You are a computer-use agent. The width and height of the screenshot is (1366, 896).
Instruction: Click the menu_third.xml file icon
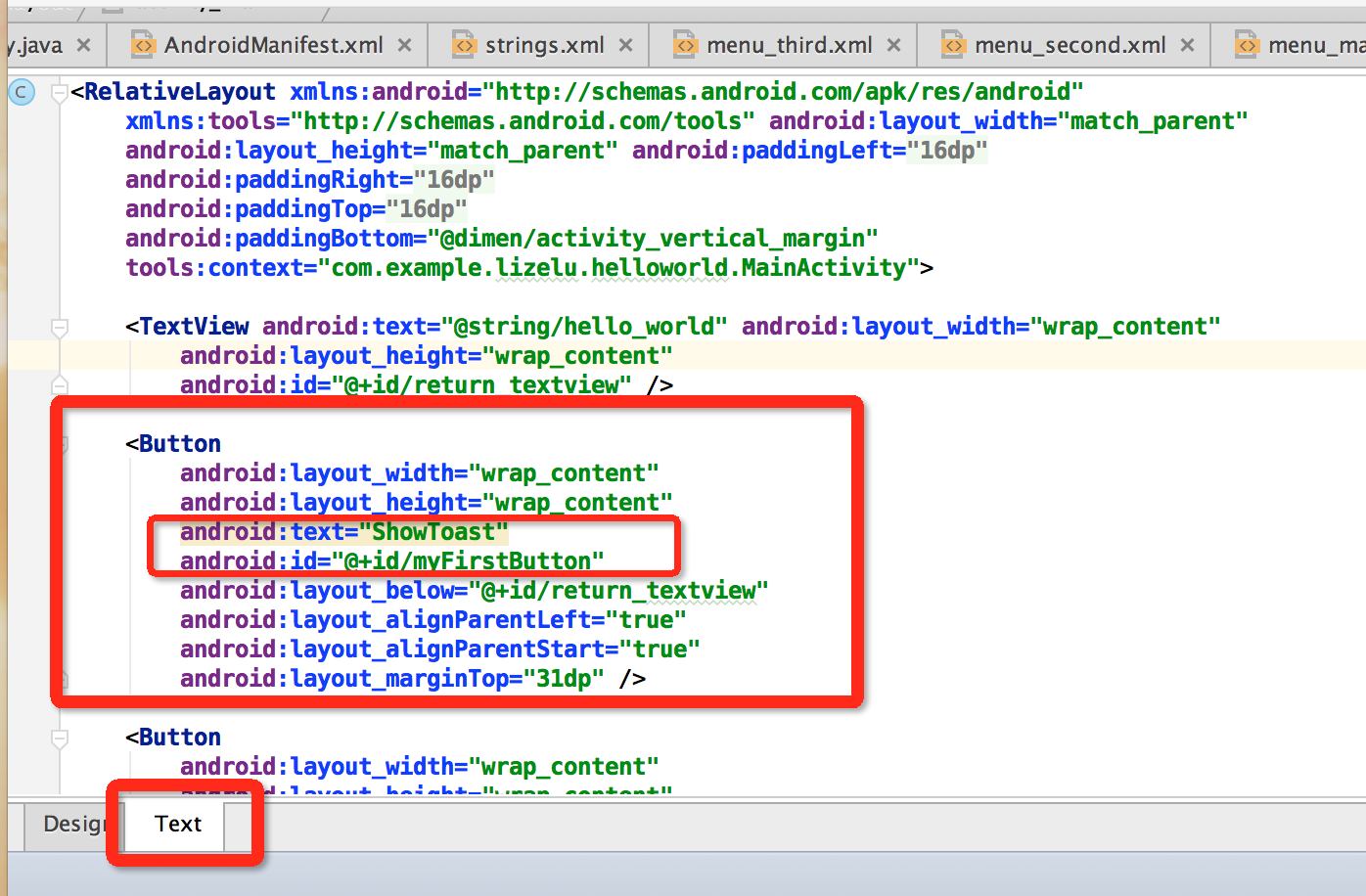click(686, 45)
